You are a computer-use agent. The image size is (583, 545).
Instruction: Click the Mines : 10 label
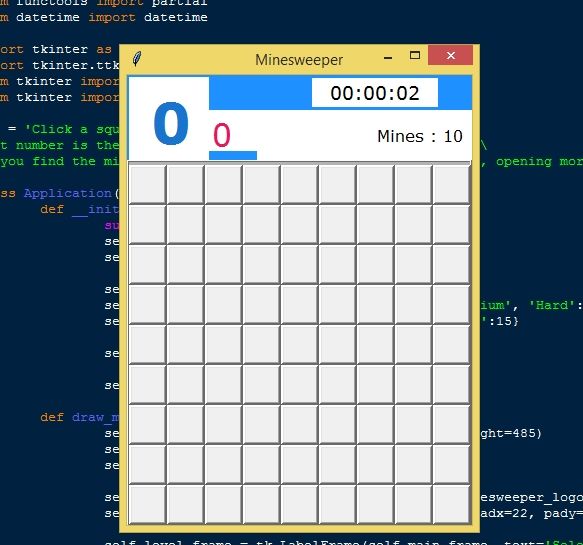pyautogui.click(x=420, y=136)
